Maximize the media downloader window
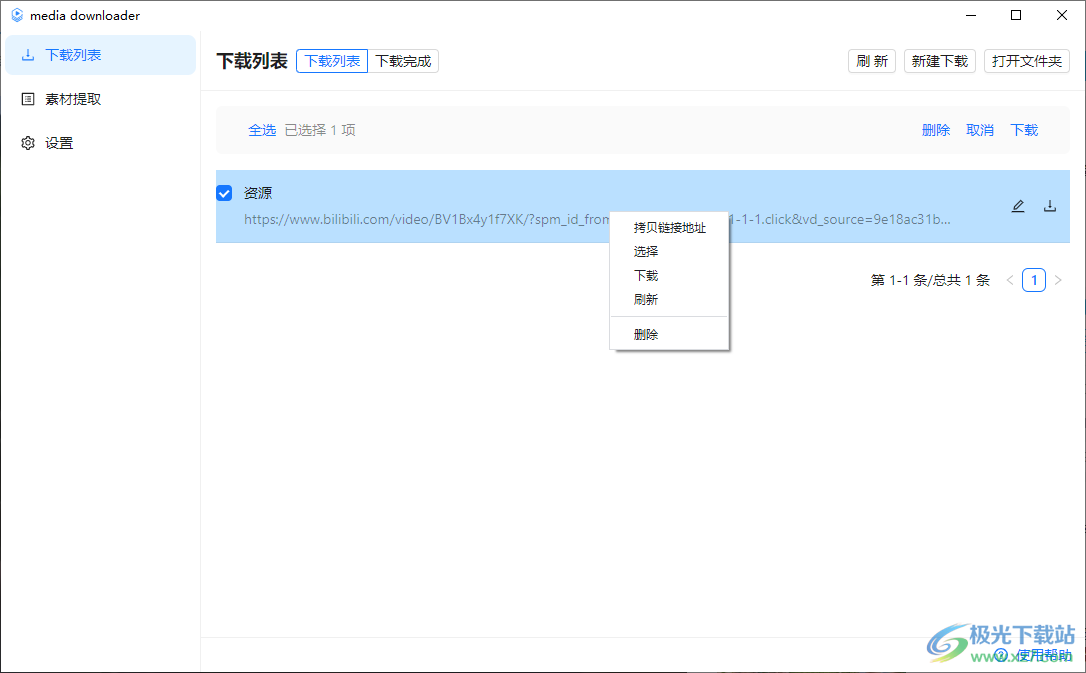Viewport: 1086px width, 673px height. click(x=1016, y=15)
